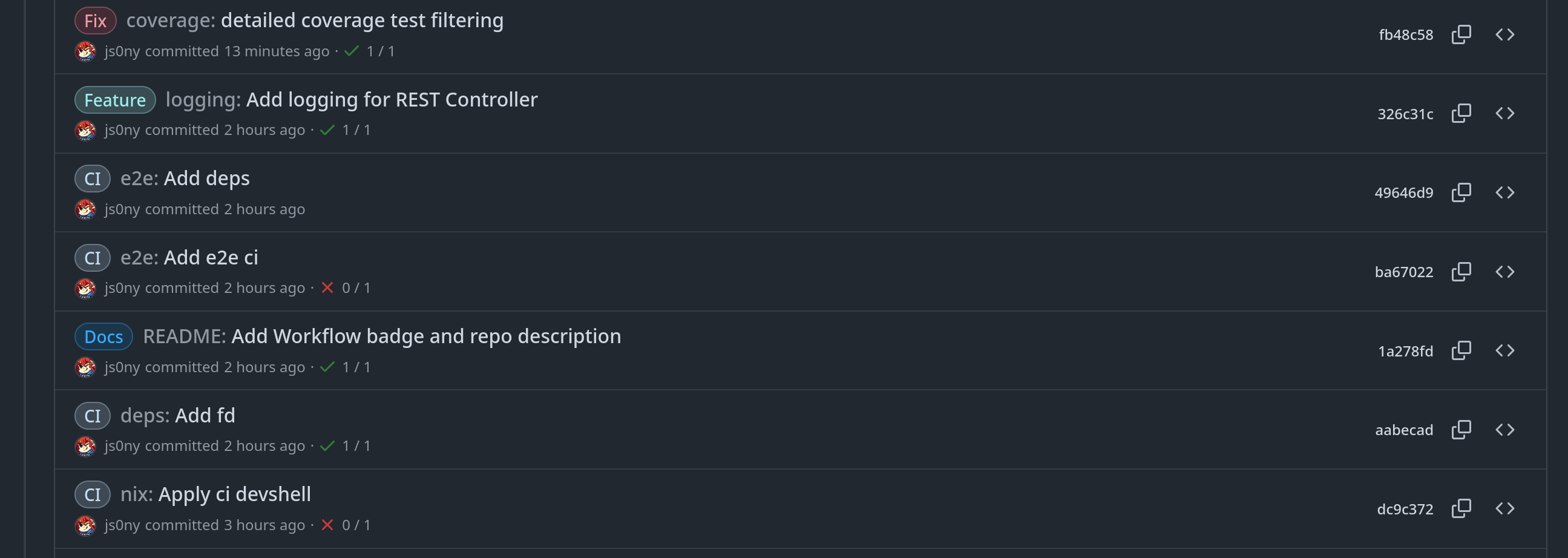
Task: Copy full SHA for commit 1a278fd
Action: coord(1461,351)
